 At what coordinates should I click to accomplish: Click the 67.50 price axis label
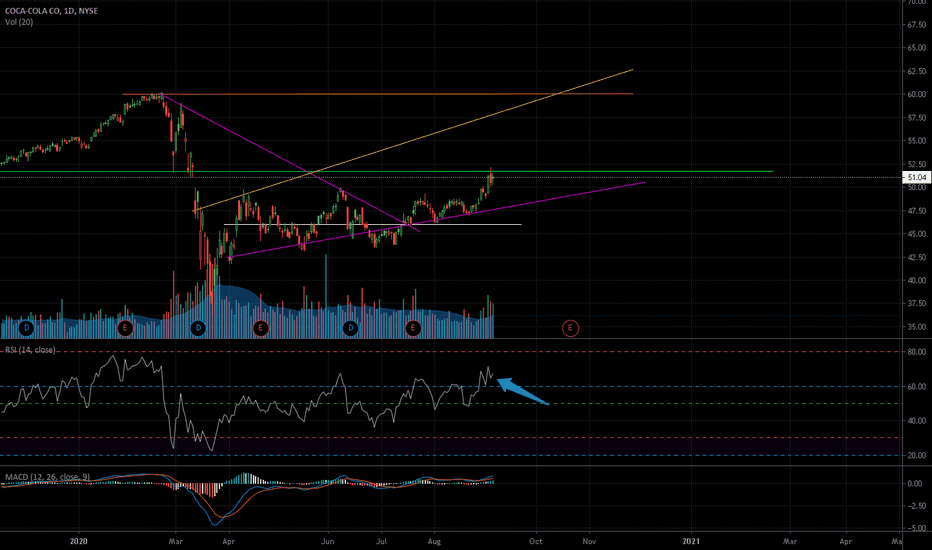[x=916, y=24]
